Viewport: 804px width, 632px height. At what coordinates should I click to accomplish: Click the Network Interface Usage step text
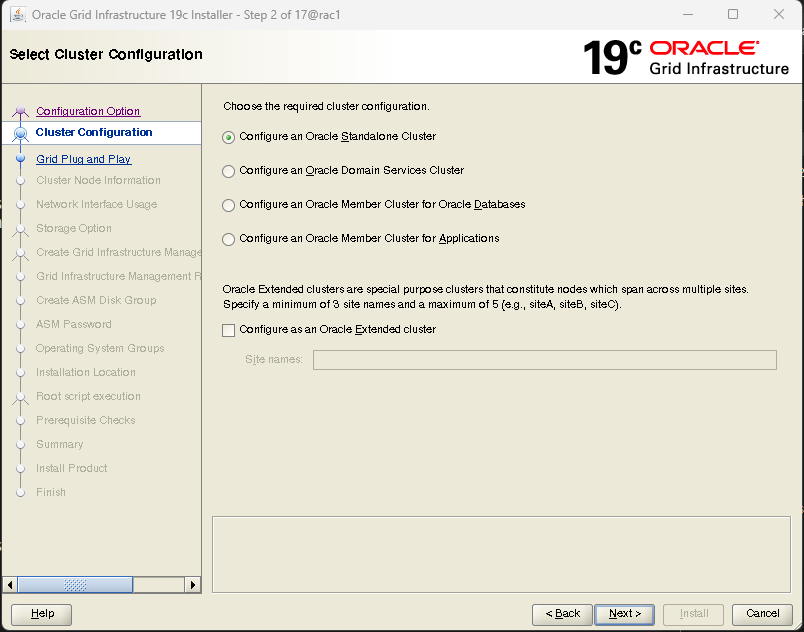96,205
